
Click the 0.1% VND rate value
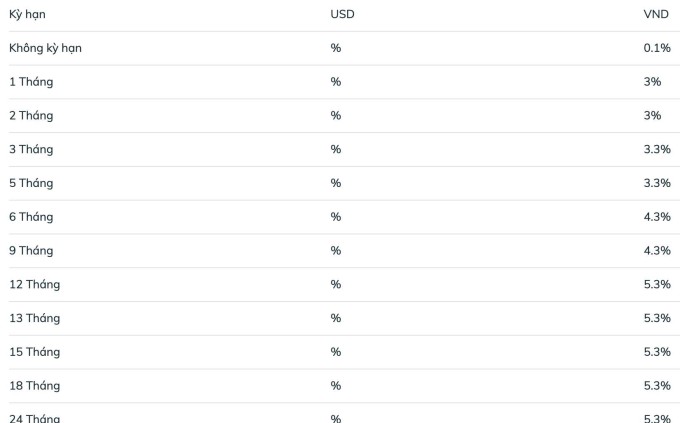pyautogui.click(x=657, y=48)
